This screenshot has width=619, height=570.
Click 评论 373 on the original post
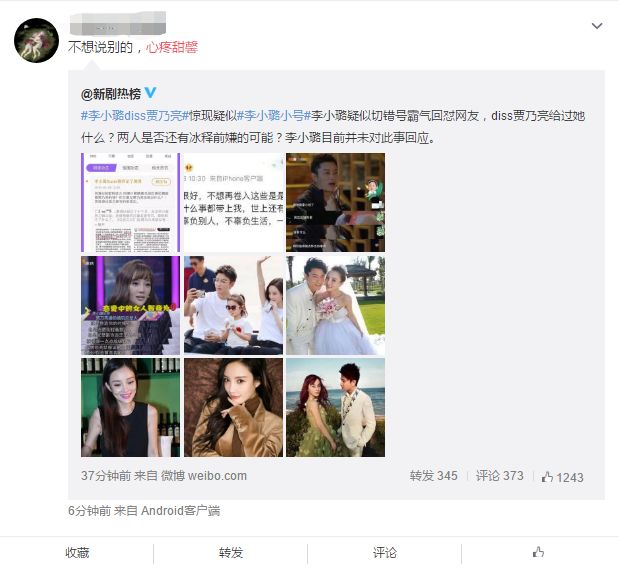pyautogui.click(x=499, y=476)
